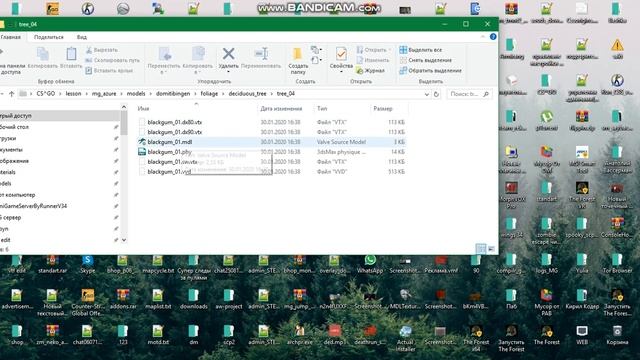Open the Главная ribbon tab
640x360 pixels.
(x=11, y=37)
